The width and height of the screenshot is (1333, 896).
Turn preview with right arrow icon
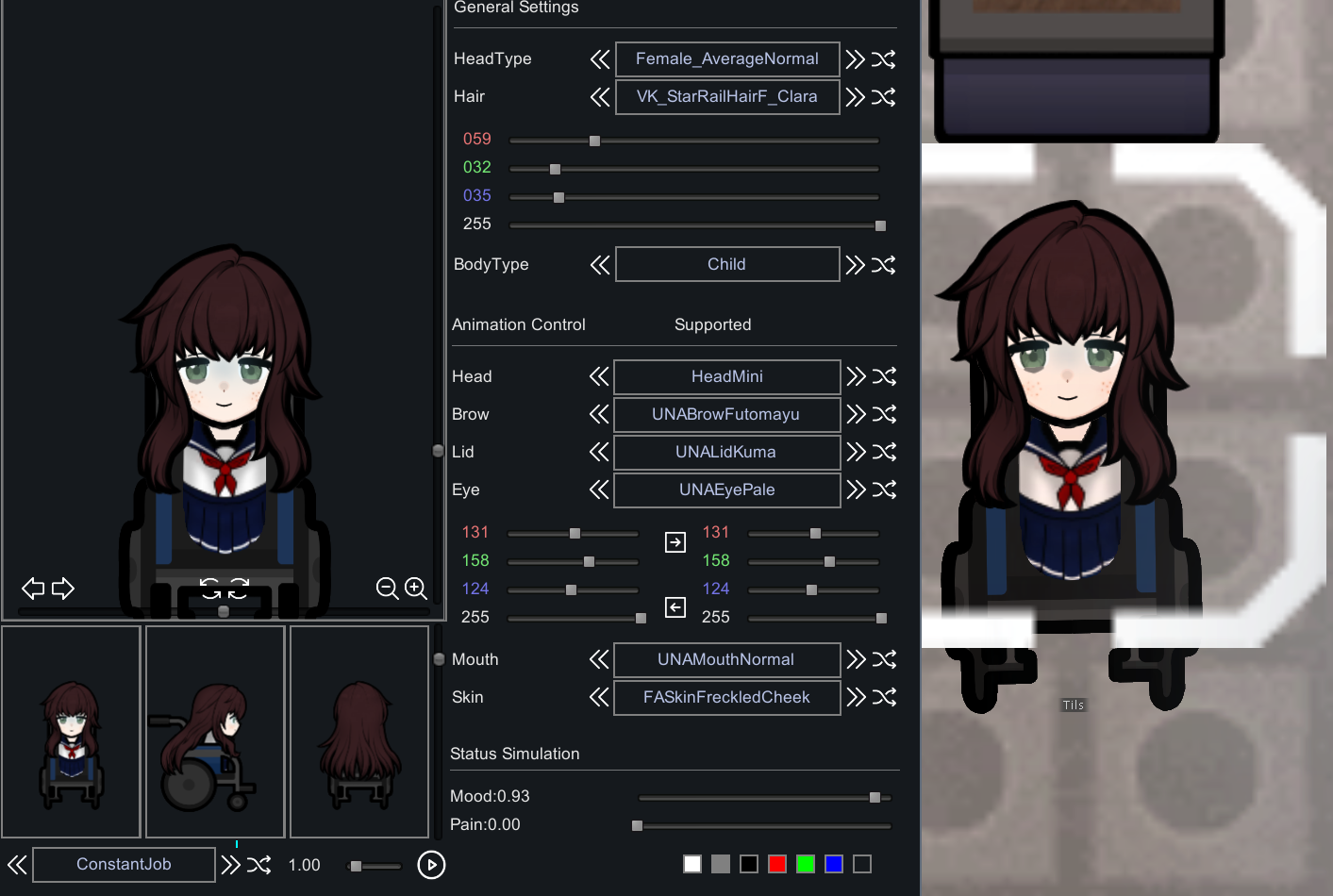(63, 589)
